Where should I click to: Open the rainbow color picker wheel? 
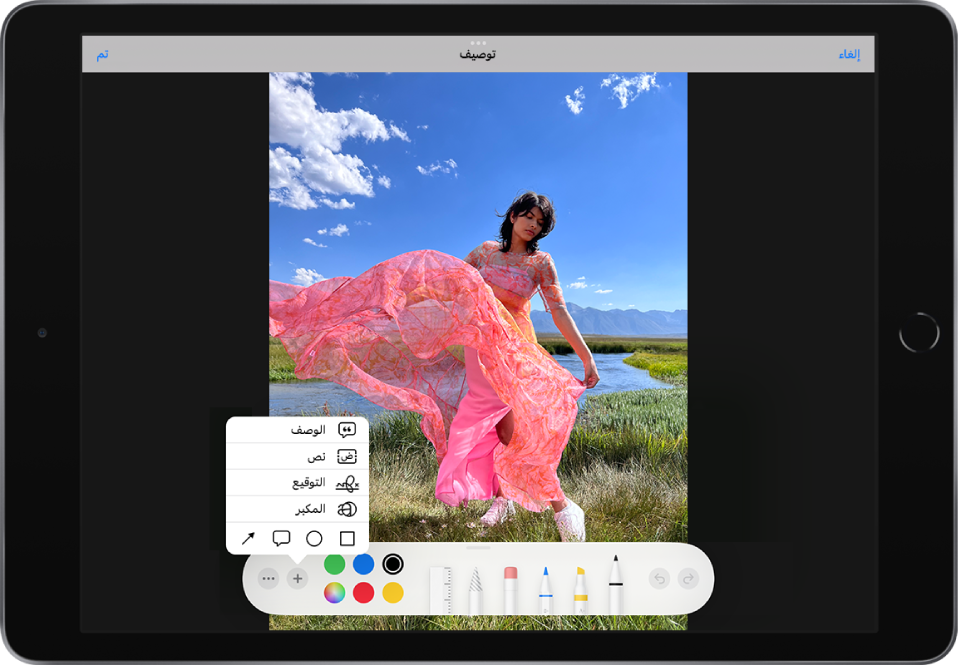click(334, 593)
